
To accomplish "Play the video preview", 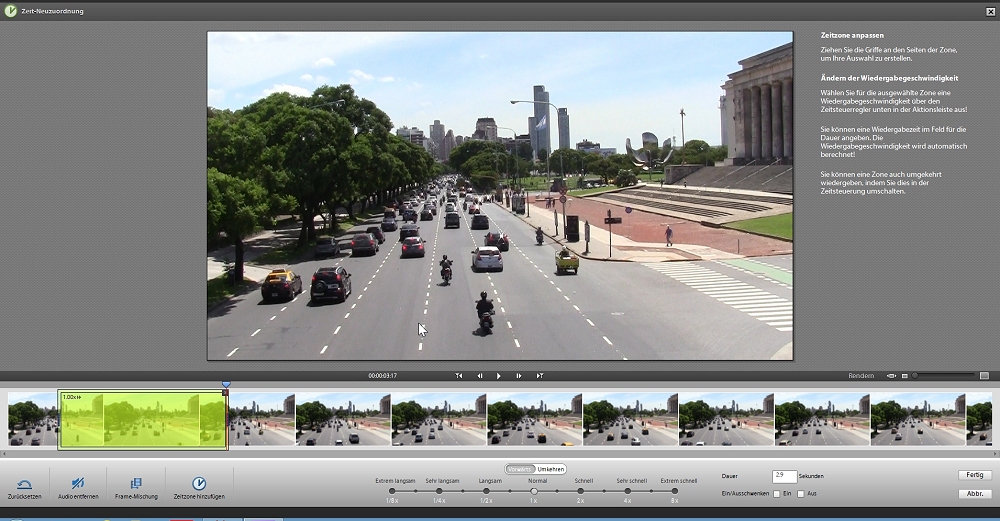I will tap(499, 376).
